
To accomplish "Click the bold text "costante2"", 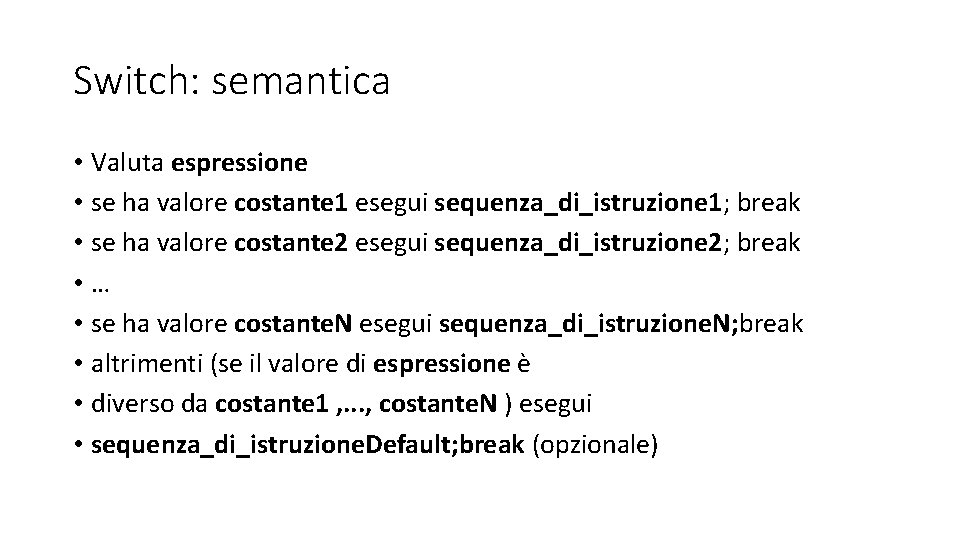I will [x=291, y=243].
